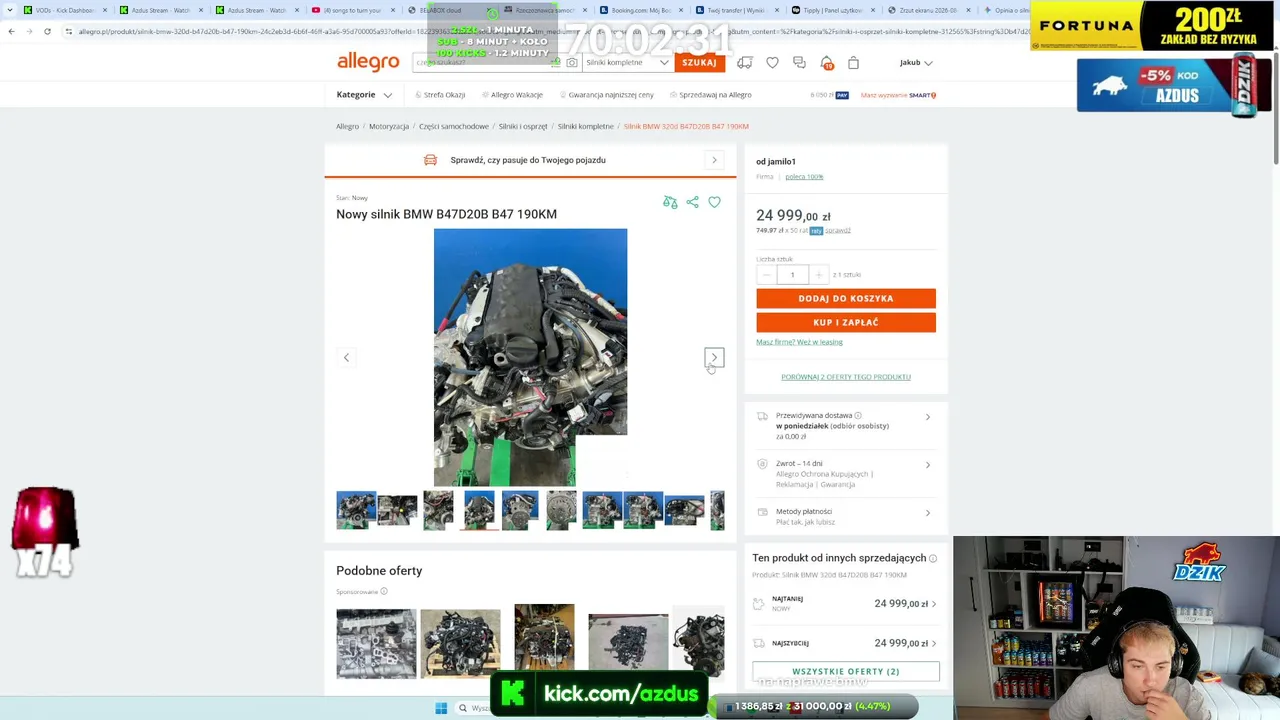Viewport: 1280px width, 720px height.
Task: Switch to the Twój transfer browser tab
Action: pos(736,10)
